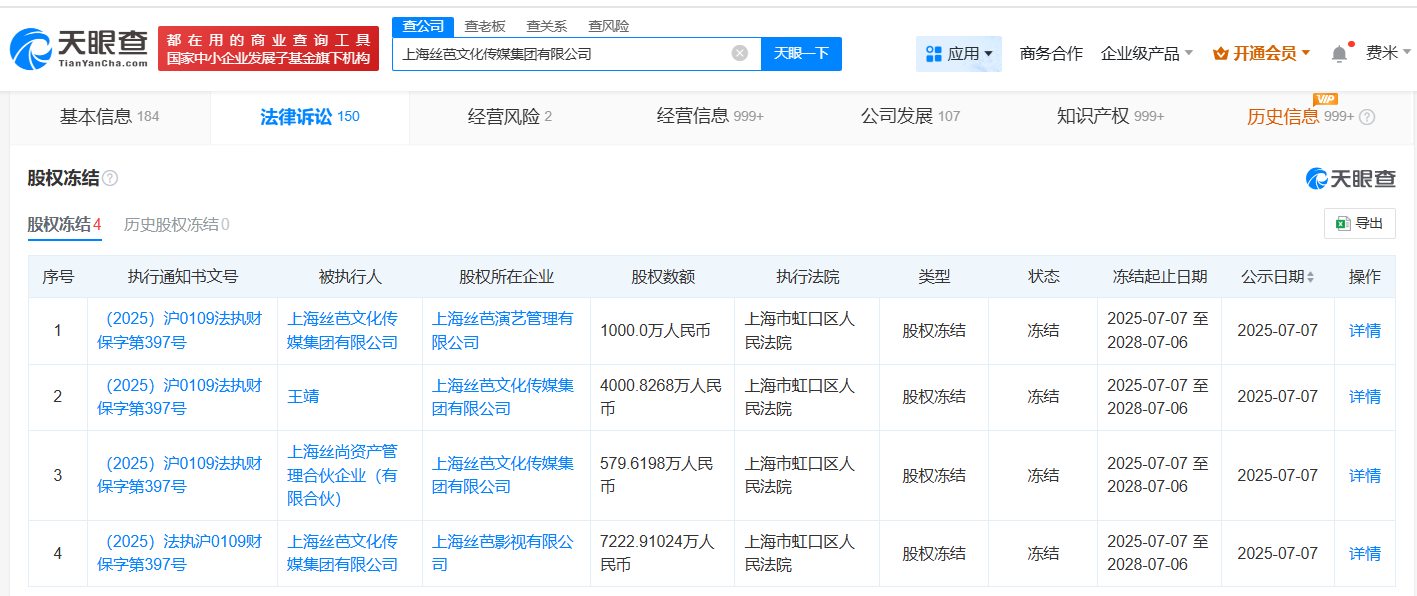The height and width of the screenshot is (596, 1417).
Task: Open 详情 for row 3
Action: click(1365, 475)
